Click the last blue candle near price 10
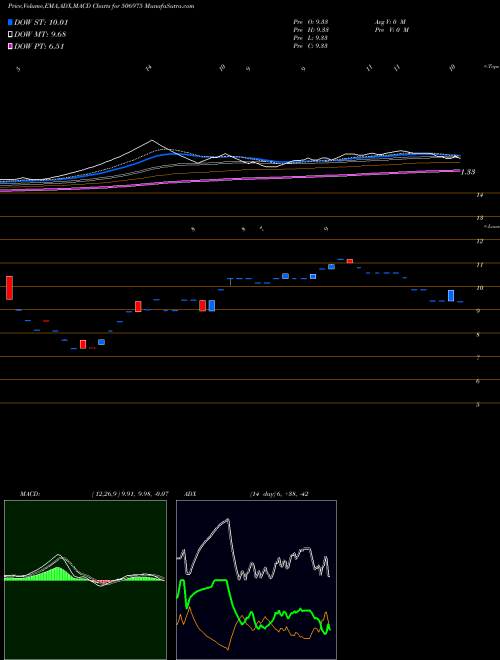Viewport: 500px width, 660px height. (451, 295)
